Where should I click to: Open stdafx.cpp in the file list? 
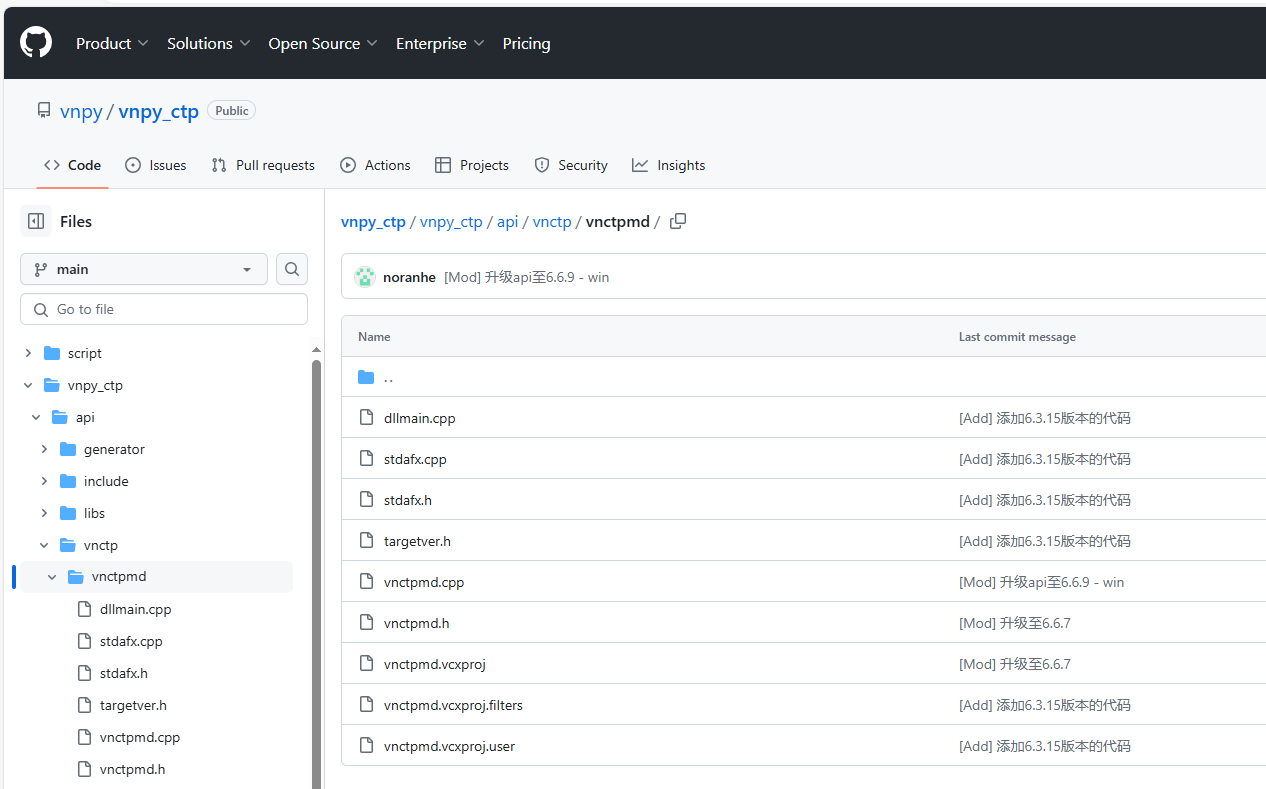pyautogui.click(x=415, y=459)
